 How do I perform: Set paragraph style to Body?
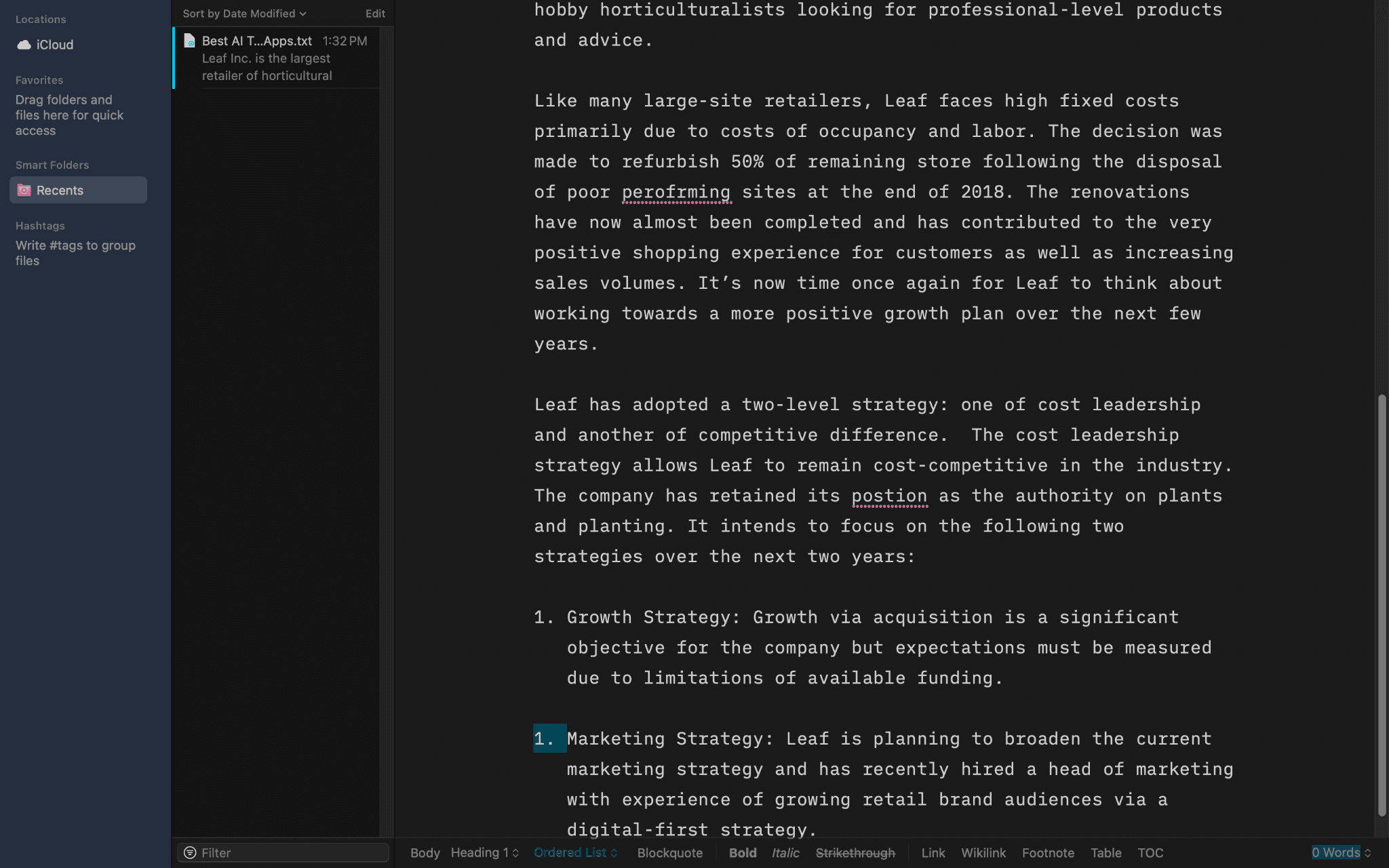pos(425,852)
